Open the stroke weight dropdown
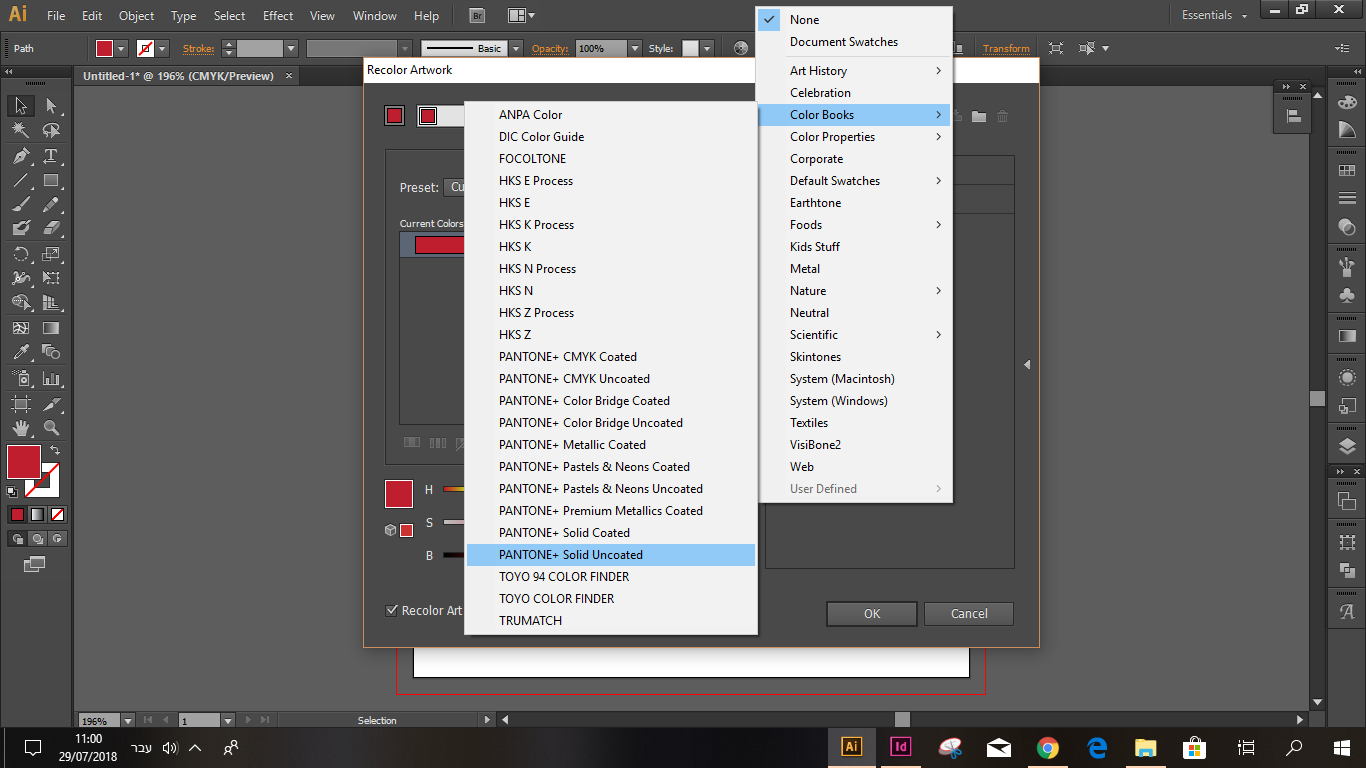Image resolution: width=1366 pixels, height=768 pixels. (x=291, y=48)
